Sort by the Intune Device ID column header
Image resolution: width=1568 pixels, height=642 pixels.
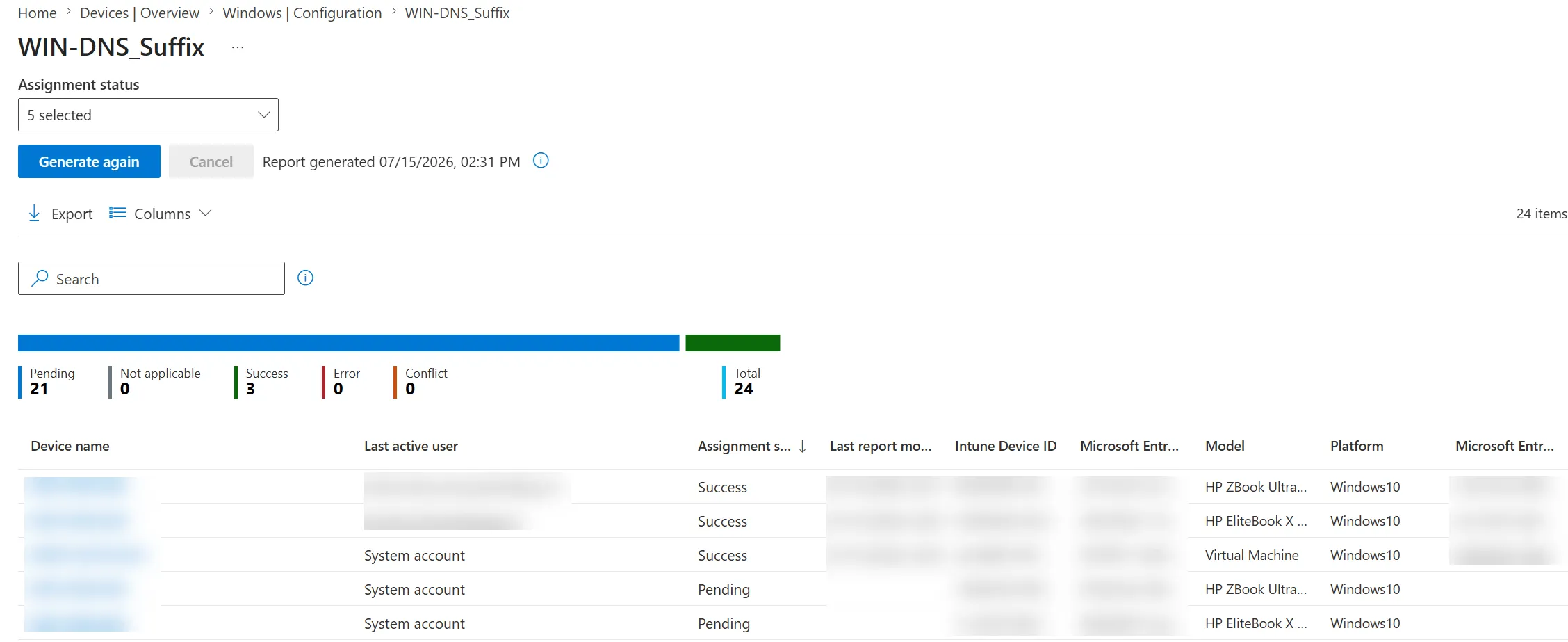(x=1006, y=446)
